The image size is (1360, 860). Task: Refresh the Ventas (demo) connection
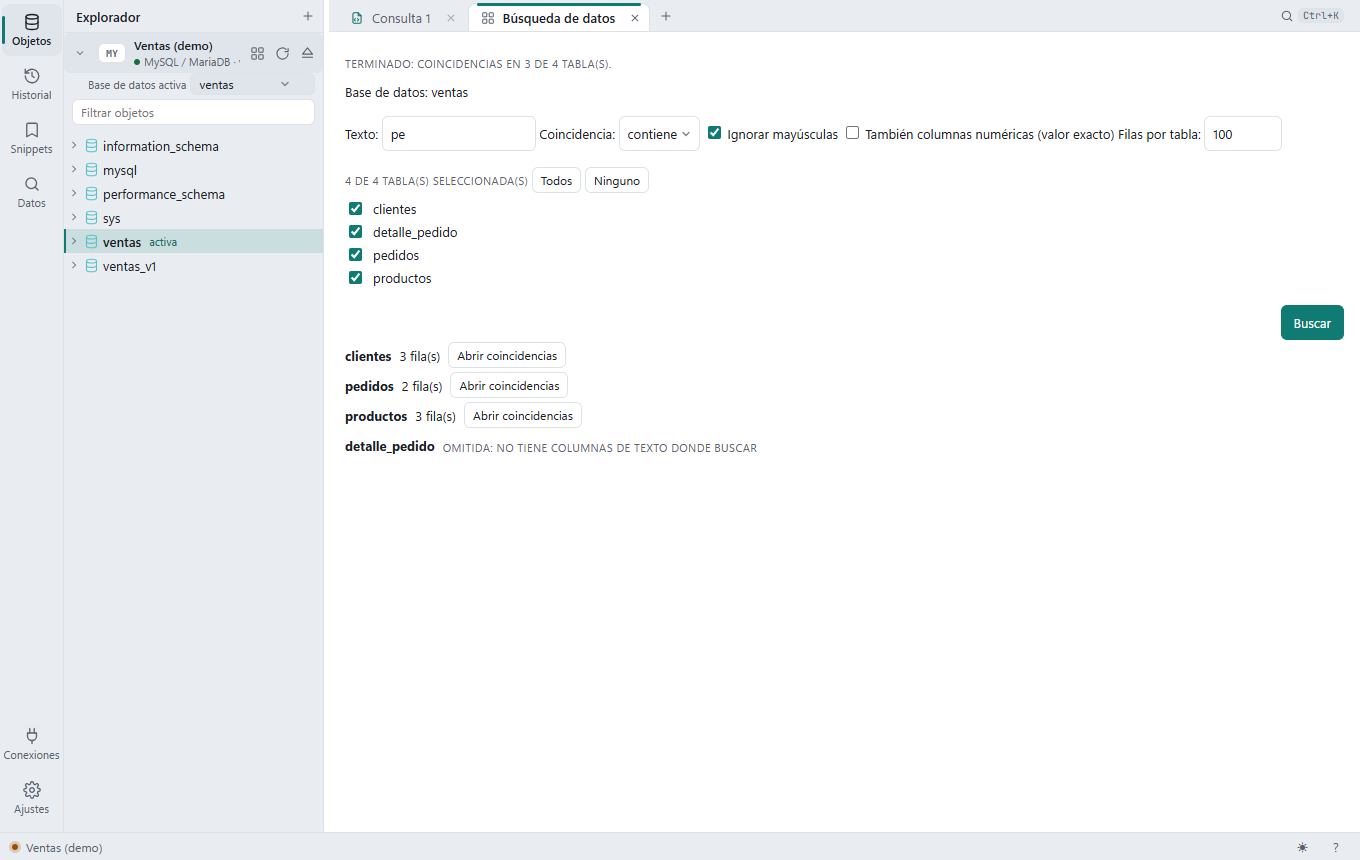tap(282, 53)
